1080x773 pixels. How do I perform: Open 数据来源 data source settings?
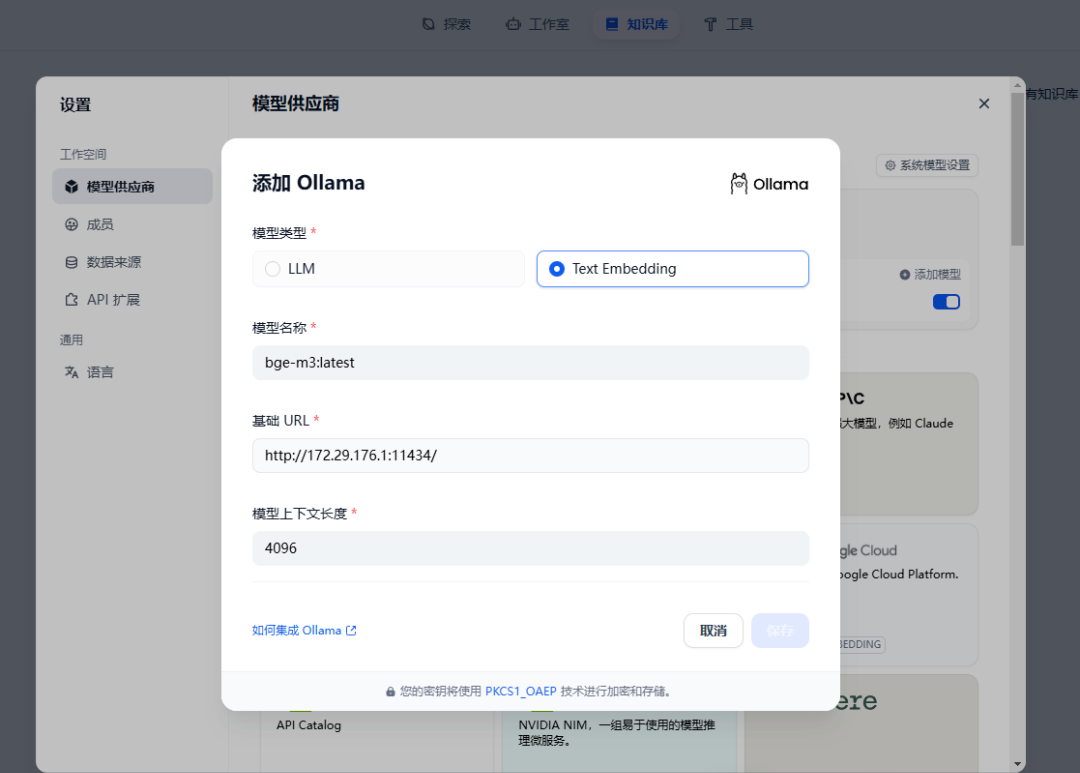(132, 262)
